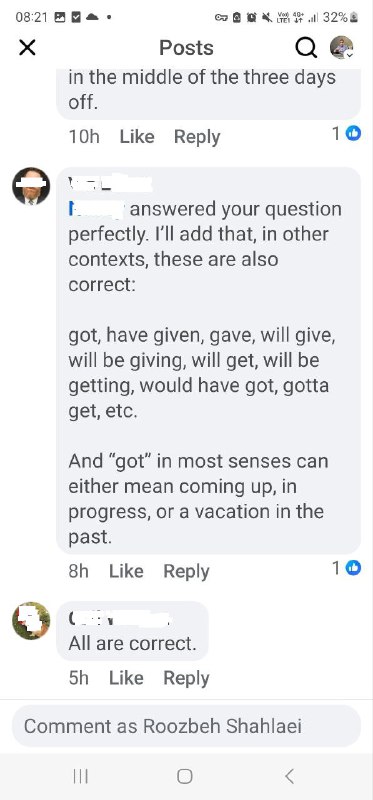This screenshot has height=800, width=373.
Task: Reply to the "All are correct." comment
Action: coord(186,679)
